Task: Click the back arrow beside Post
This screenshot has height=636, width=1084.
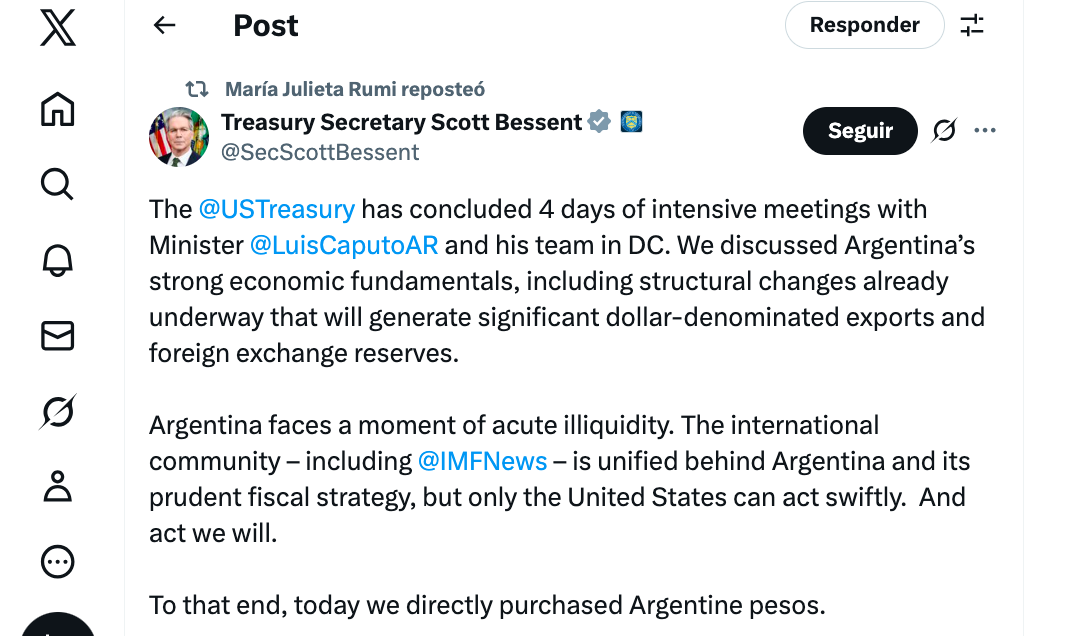Action: pos(164,26)
